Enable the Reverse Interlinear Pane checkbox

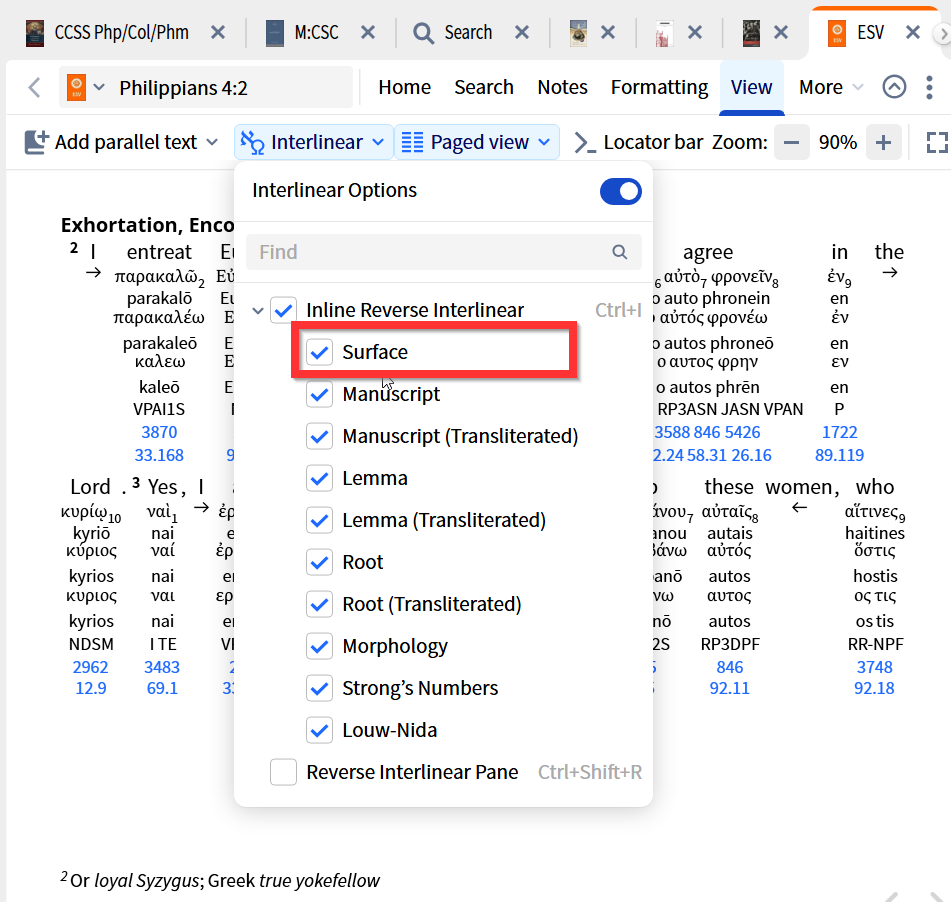[x=283, y=772]
